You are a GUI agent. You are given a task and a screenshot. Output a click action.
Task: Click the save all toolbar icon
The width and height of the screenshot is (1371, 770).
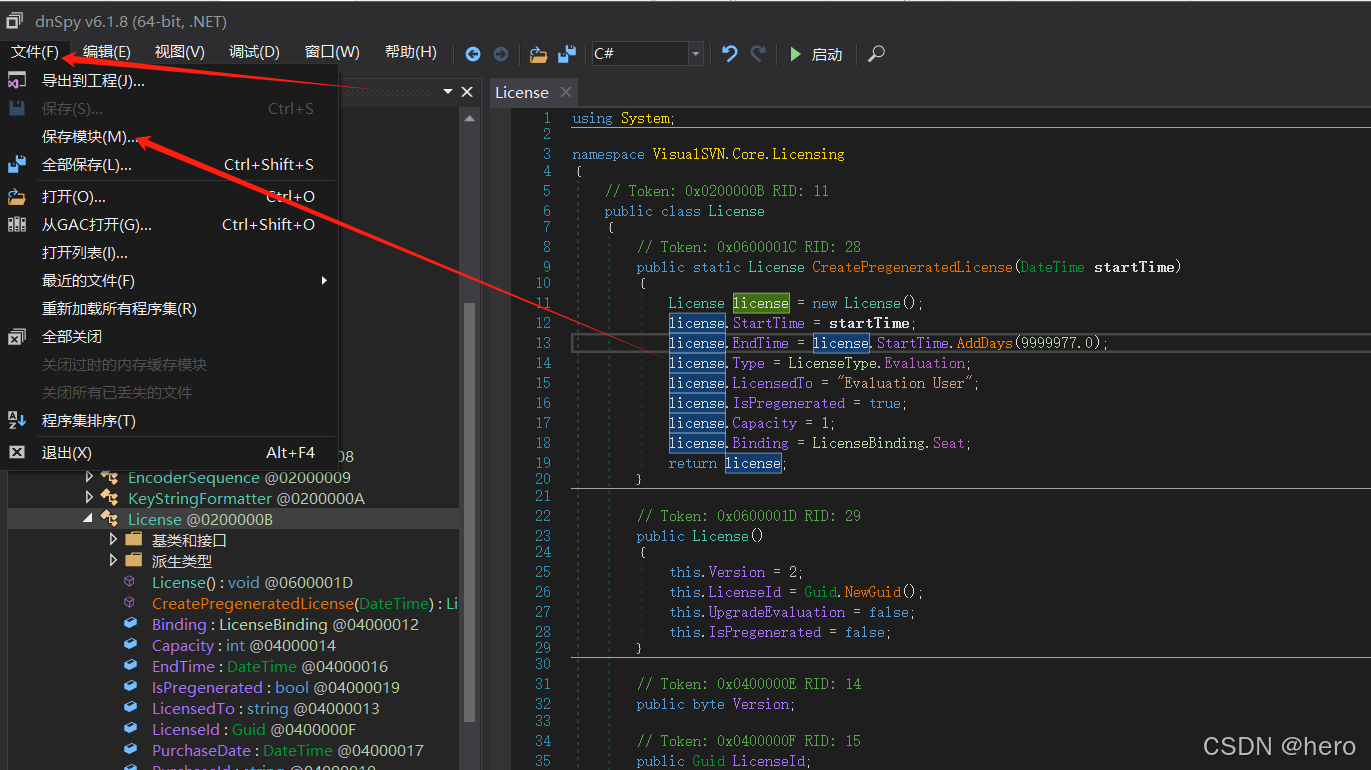click(x=567, y=54)
